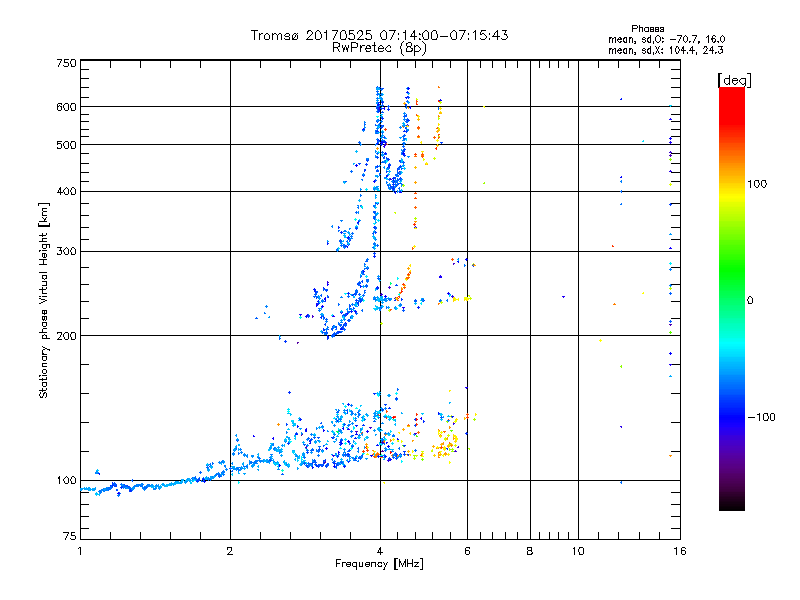Click the x-axis tick label "16"

click(680, 551)
